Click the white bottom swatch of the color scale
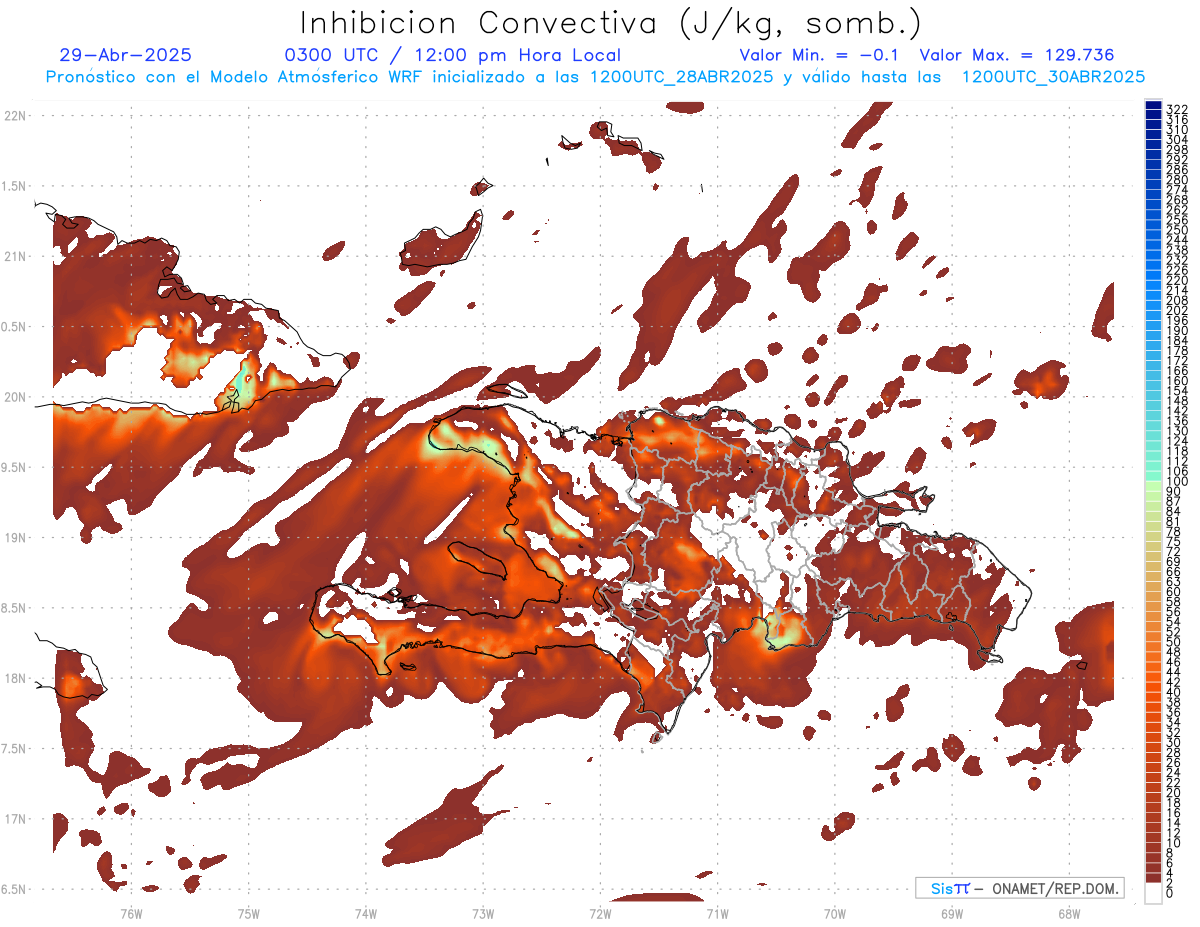Screen dimensions: 1200x927 click(x=1153, y=894)
